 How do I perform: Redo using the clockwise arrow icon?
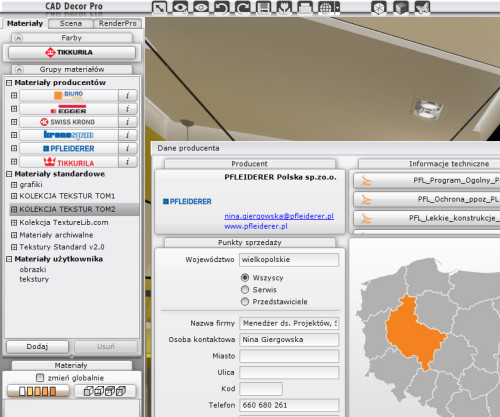click(x=243, y=7)
